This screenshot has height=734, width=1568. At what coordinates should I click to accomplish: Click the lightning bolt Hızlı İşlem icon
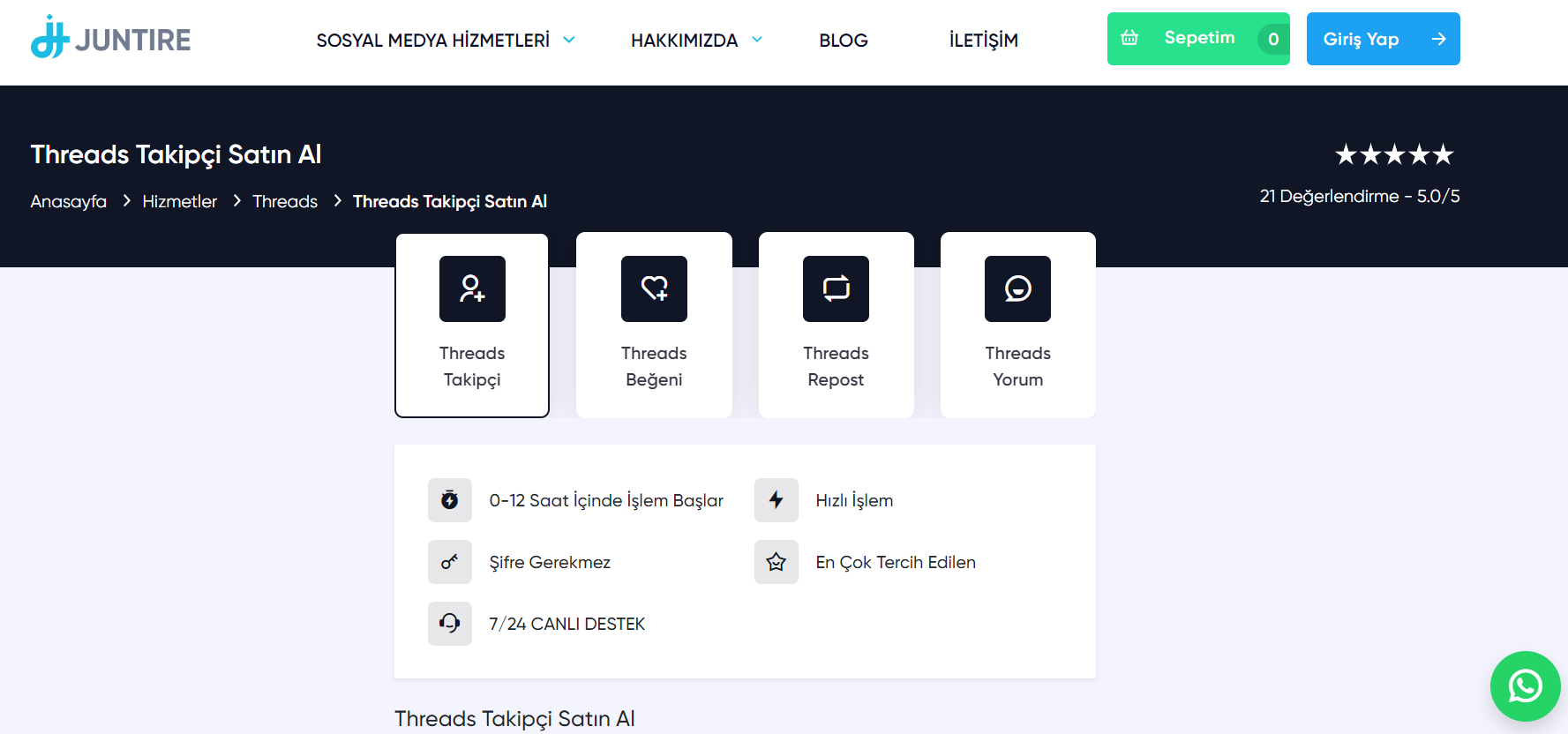pos(776,500)
